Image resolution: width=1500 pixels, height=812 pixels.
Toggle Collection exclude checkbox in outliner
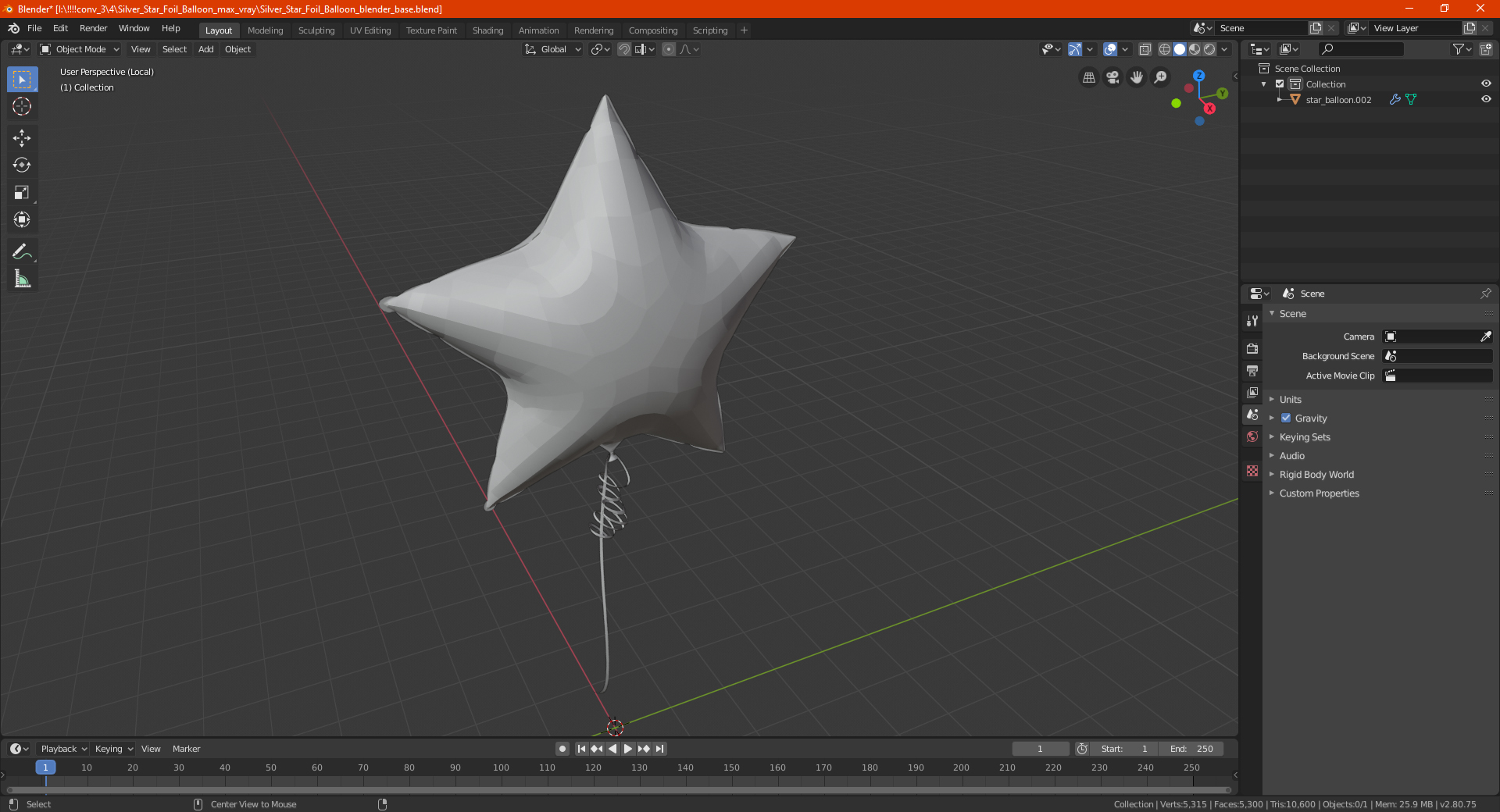click(1280, 84)
